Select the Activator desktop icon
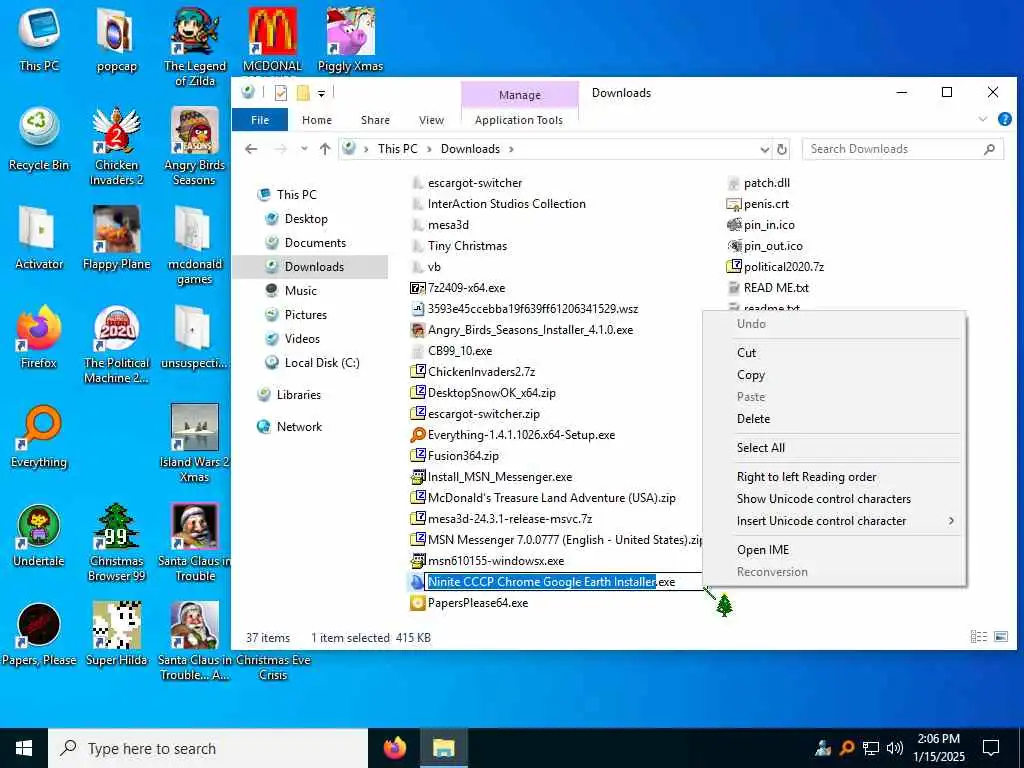Viewport: 1024px width, 768px height. [39, 238]
